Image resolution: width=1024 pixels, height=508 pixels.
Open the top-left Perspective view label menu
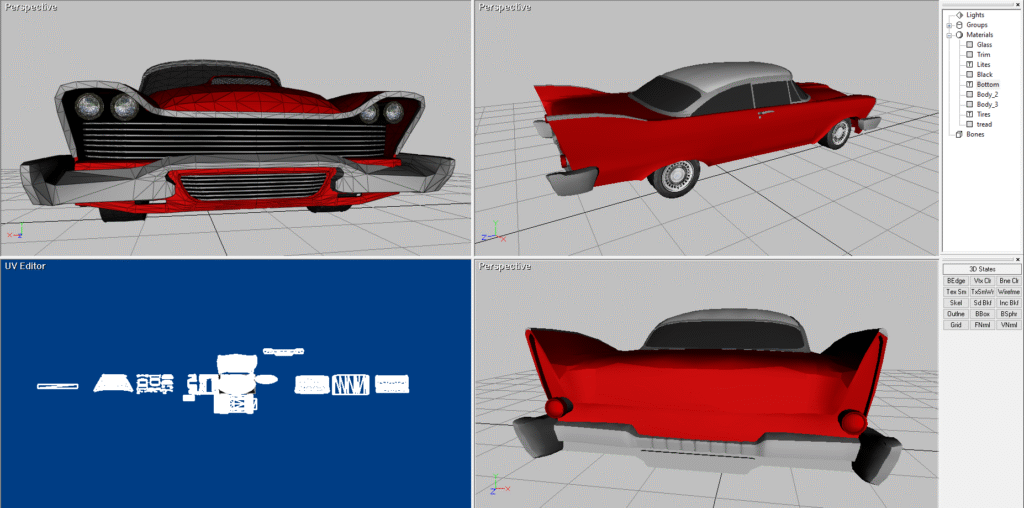point(30,7)
